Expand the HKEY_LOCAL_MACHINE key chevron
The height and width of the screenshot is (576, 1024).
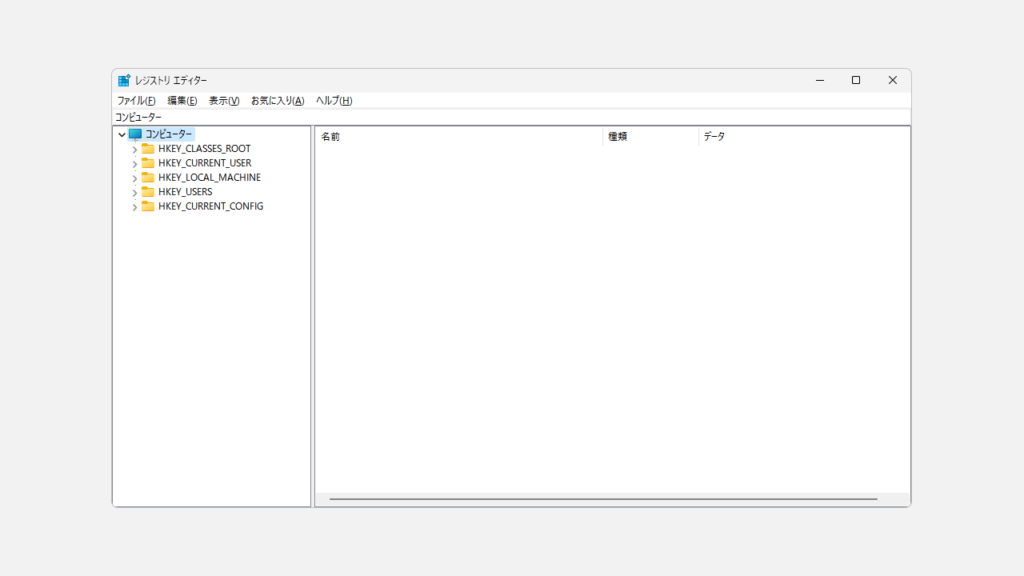135,178
